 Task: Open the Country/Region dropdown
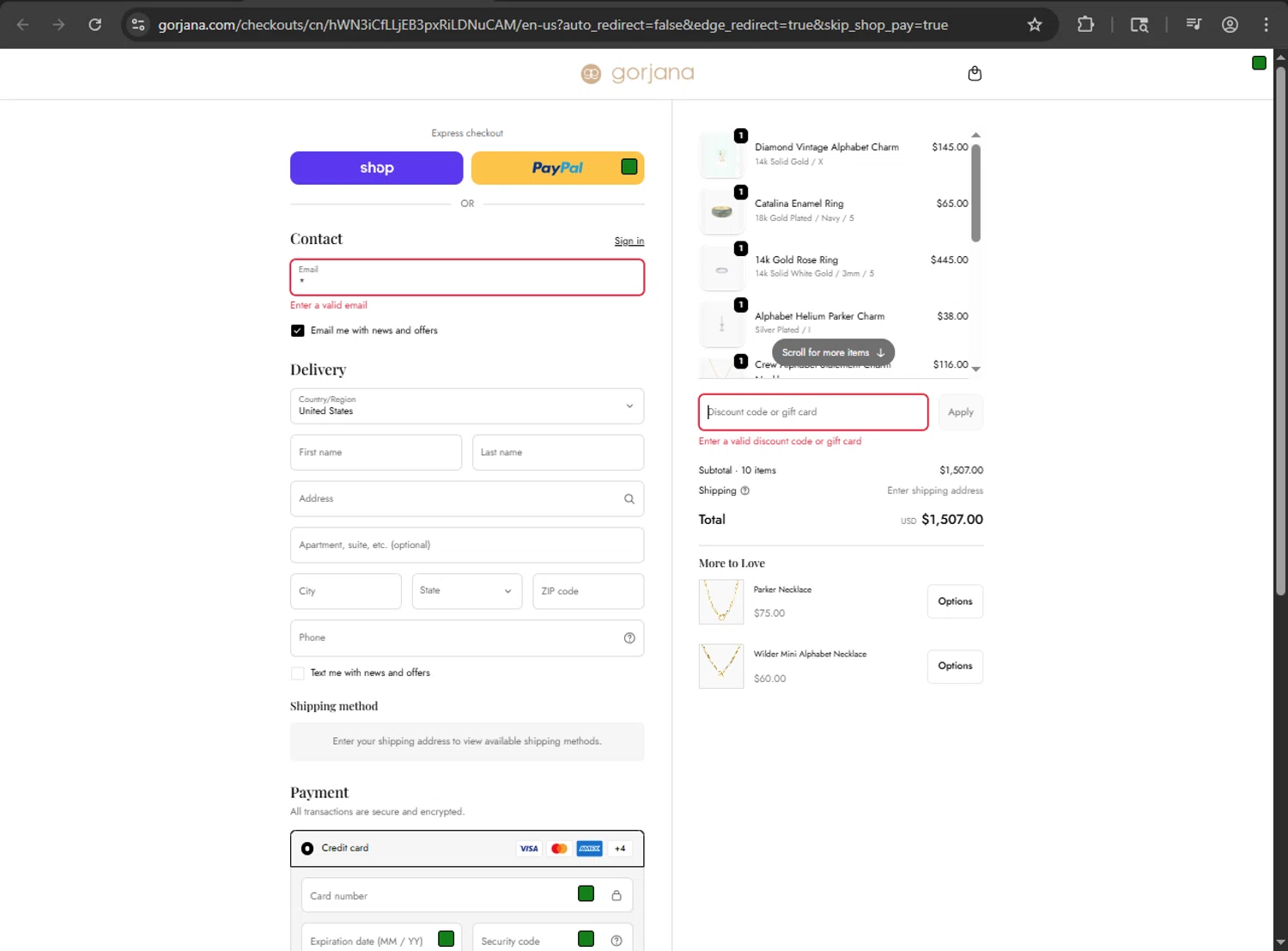[467, 406]
